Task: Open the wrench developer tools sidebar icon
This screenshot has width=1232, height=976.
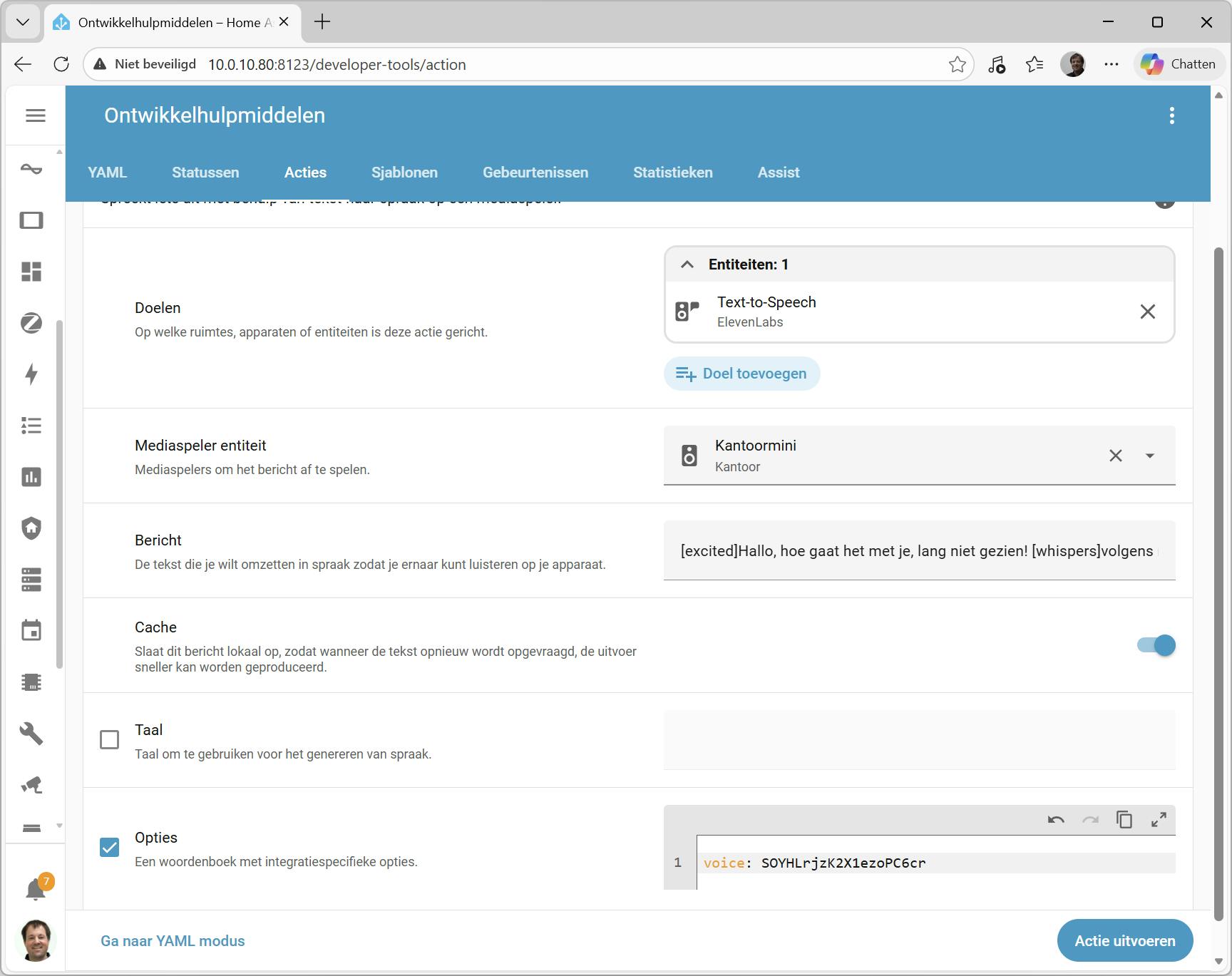Action: 31,734
